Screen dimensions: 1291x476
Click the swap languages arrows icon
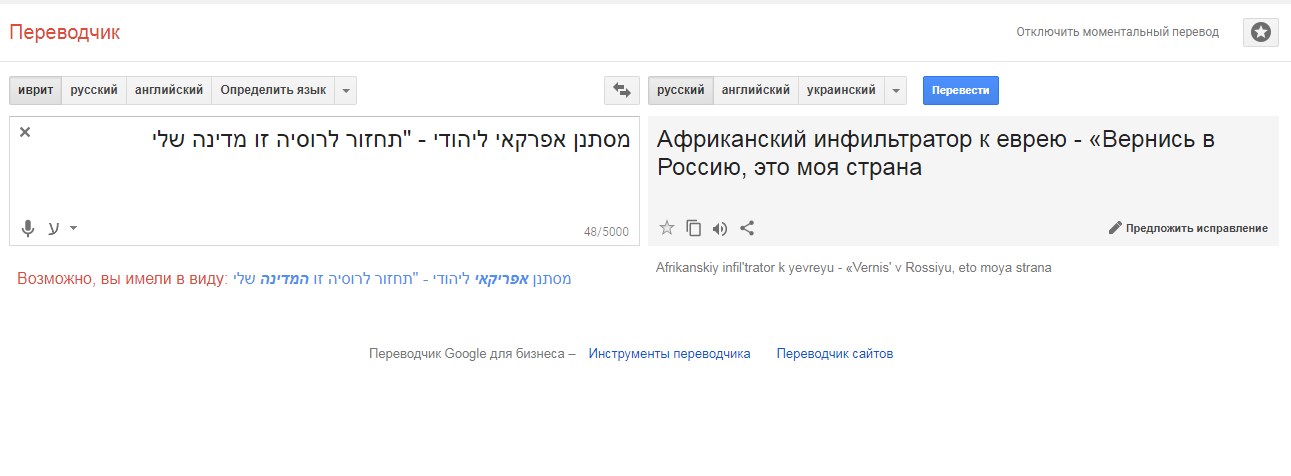tap(621, 90)
